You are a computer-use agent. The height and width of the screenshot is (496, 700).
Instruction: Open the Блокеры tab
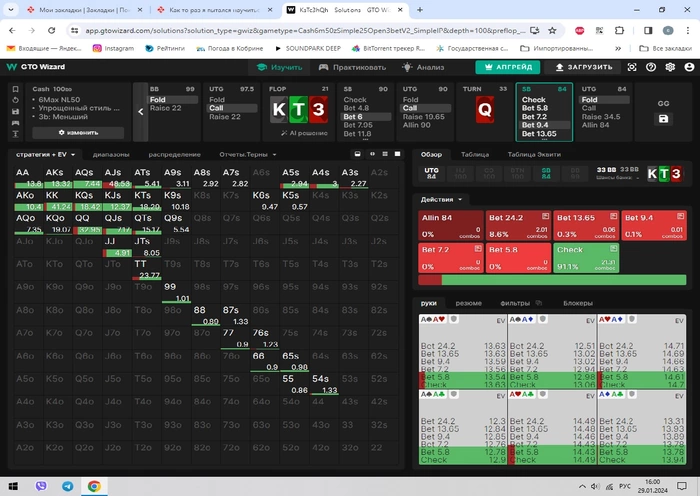[x=578, y=303]
